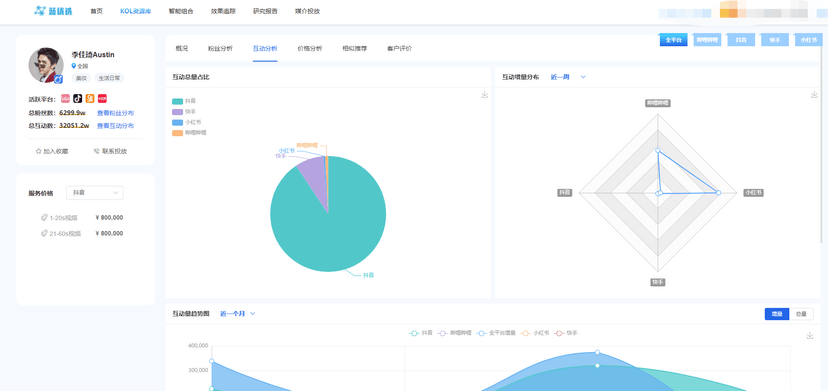
Task: Click the 生活日常 tag
Action: pos(109,78)
